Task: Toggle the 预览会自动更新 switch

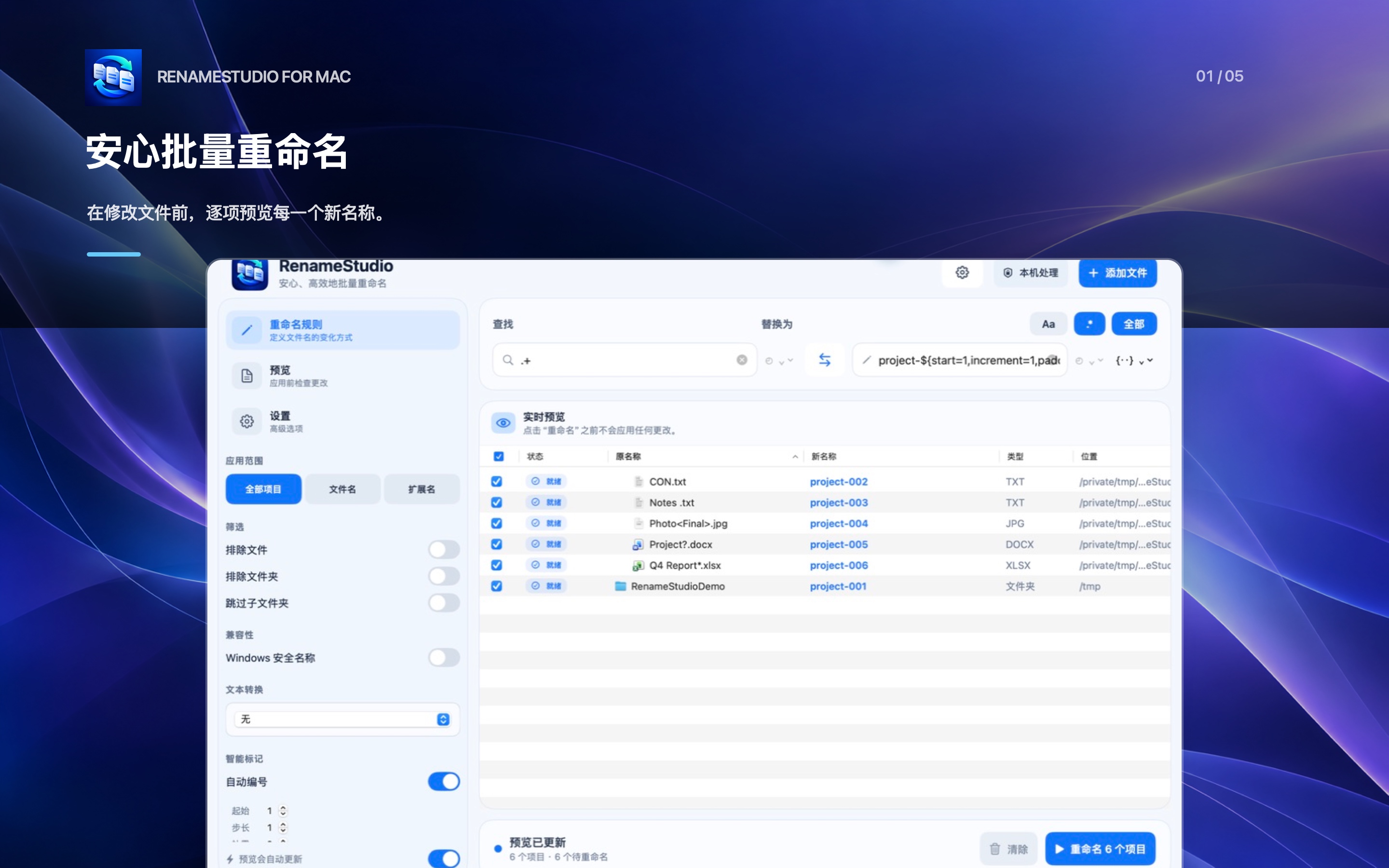Action: point(444,859)
